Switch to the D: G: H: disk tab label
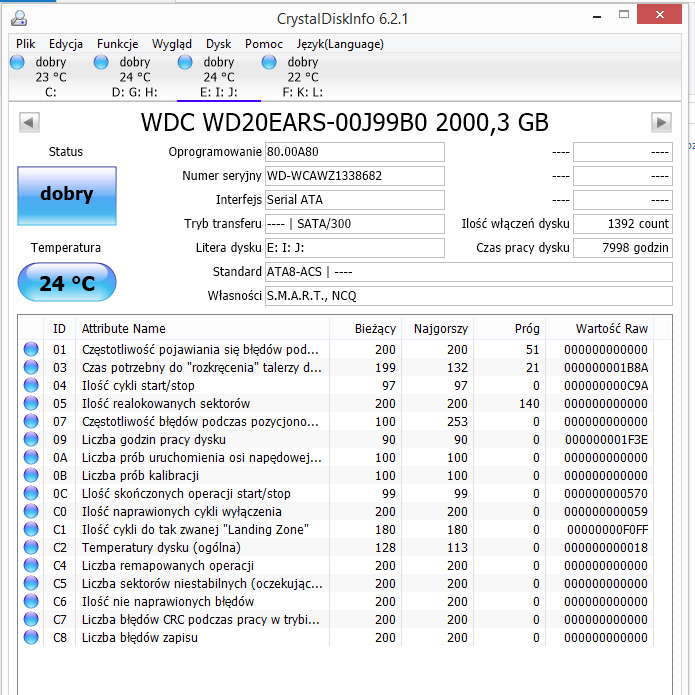 tap(135, 92)
